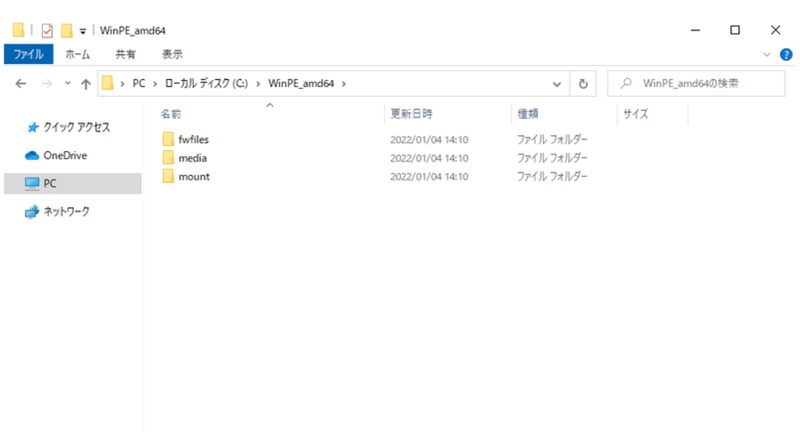Image resolution: width=800 pixels, height=432 pixels.
Task: Open the ファイル ribbon tab
Action: [29, 54]
